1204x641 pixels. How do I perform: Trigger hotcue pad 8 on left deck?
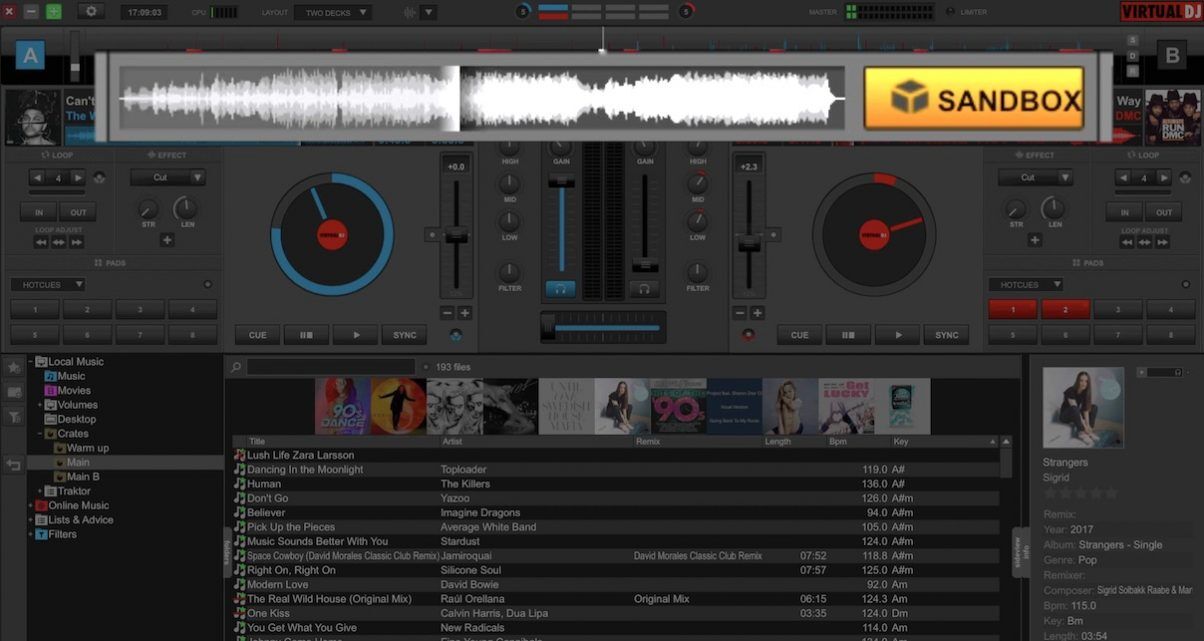click(192, 336)
